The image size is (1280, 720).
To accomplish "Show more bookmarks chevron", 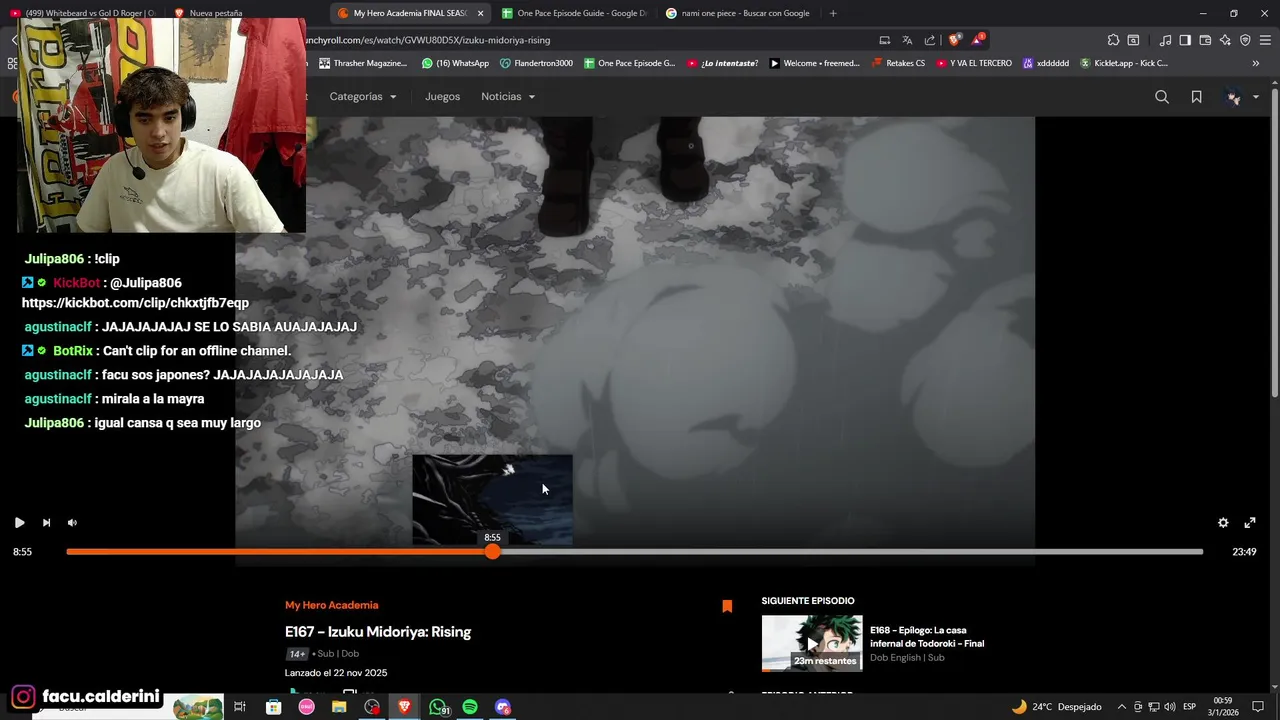I will pyautogui.click(x=1256, y=63).
